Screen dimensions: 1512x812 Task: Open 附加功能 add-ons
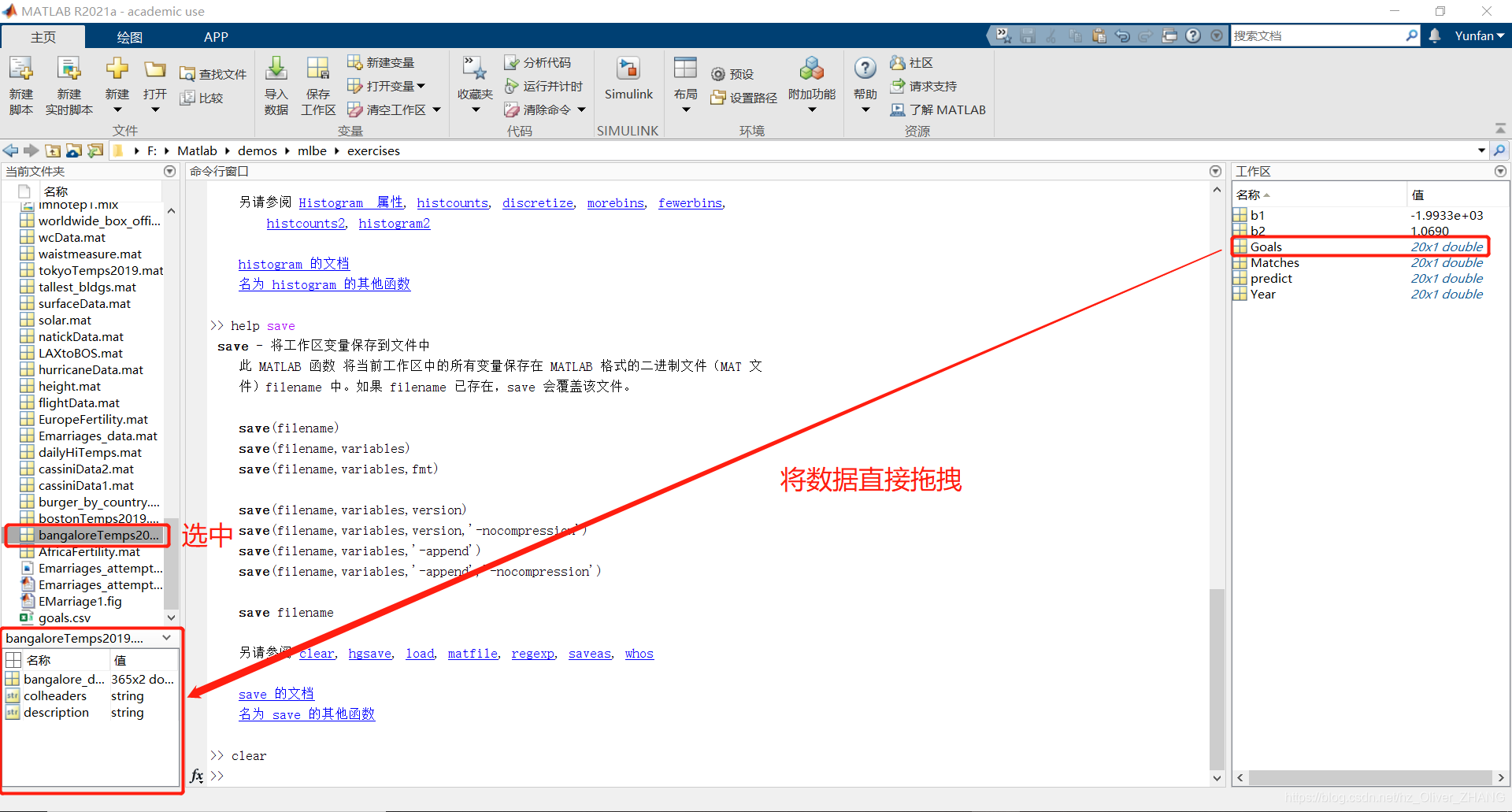(812, 85)
